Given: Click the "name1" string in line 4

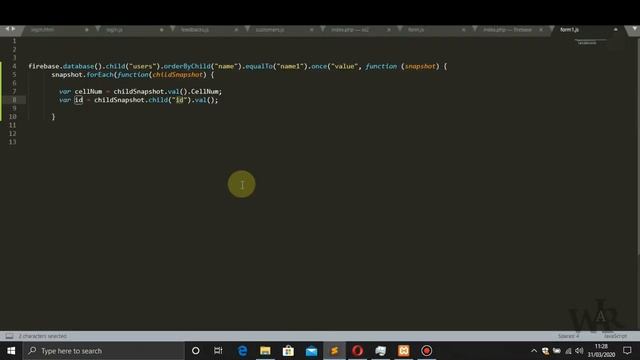Looking at the screenshot, I should (291, 66).
